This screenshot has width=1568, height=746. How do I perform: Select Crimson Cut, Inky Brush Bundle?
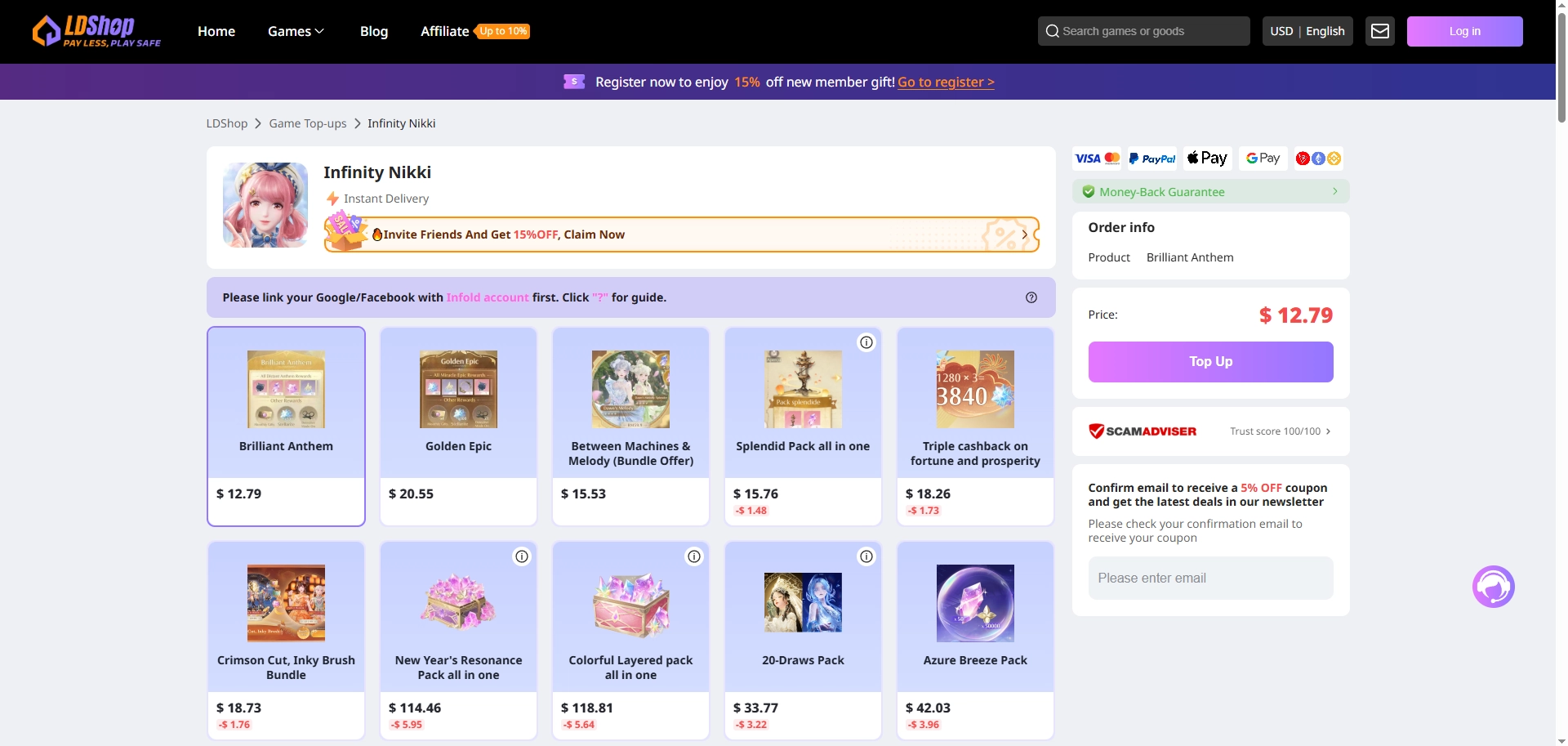286,641
